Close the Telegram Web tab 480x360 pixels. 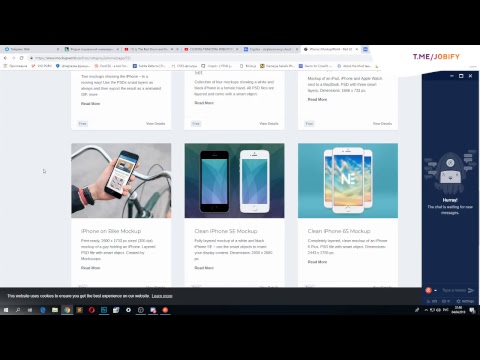(58, 49)
